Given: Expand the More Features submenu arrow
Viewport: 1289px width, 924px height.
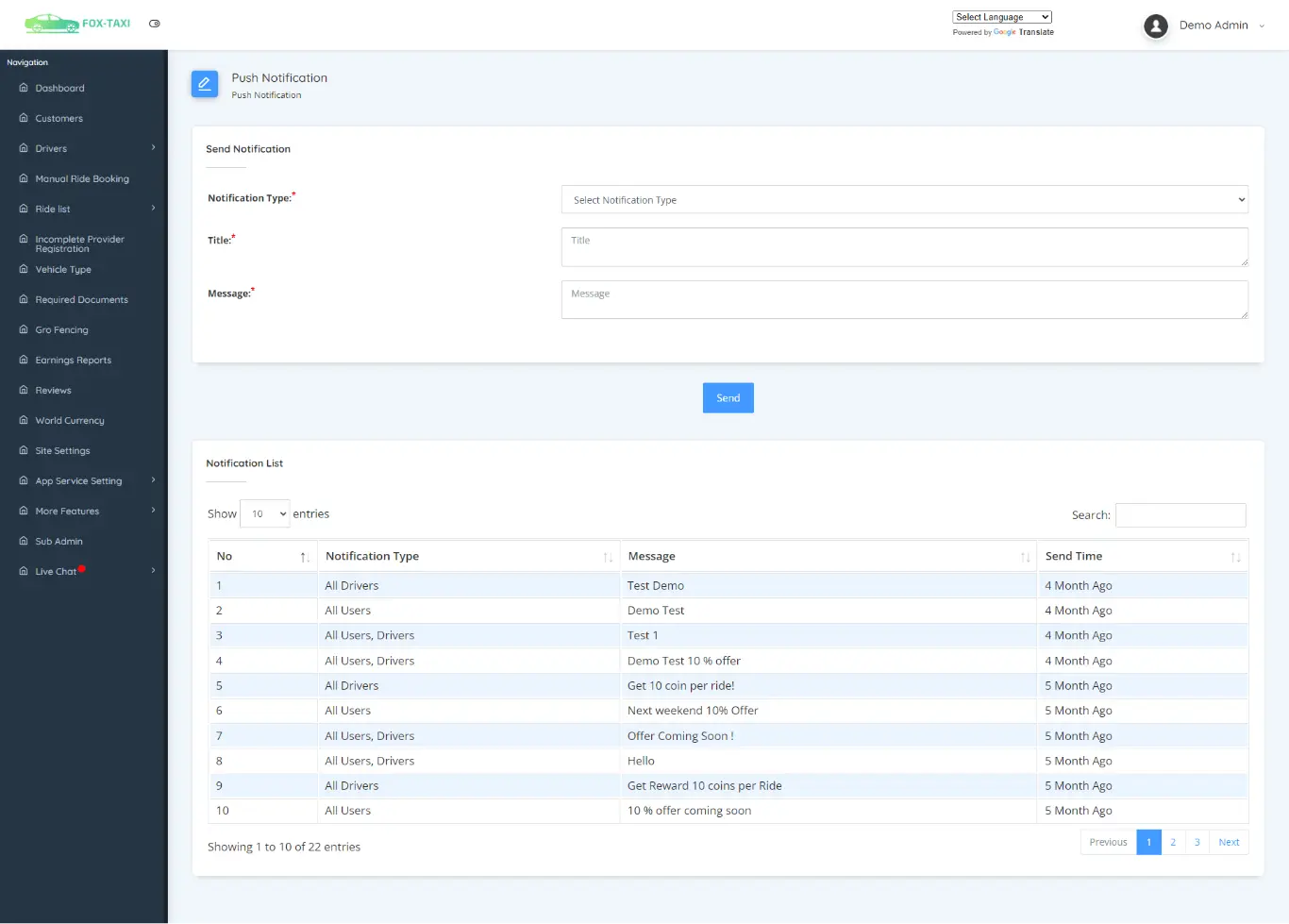Looking at the screenshot, I should tap(153, 510).
